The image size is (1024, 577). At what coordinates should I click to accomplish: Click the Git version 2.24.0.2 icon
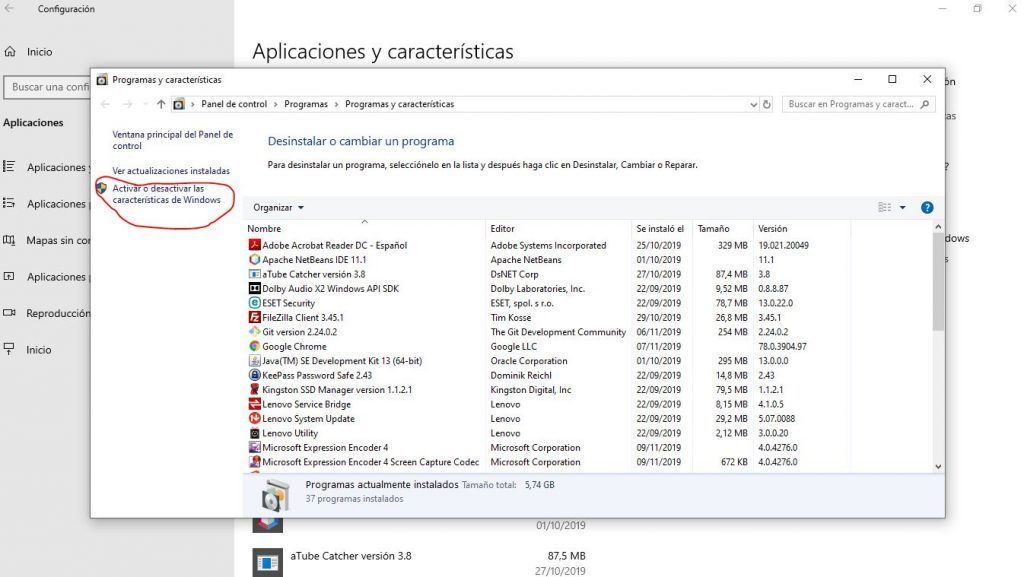(255, 332)
